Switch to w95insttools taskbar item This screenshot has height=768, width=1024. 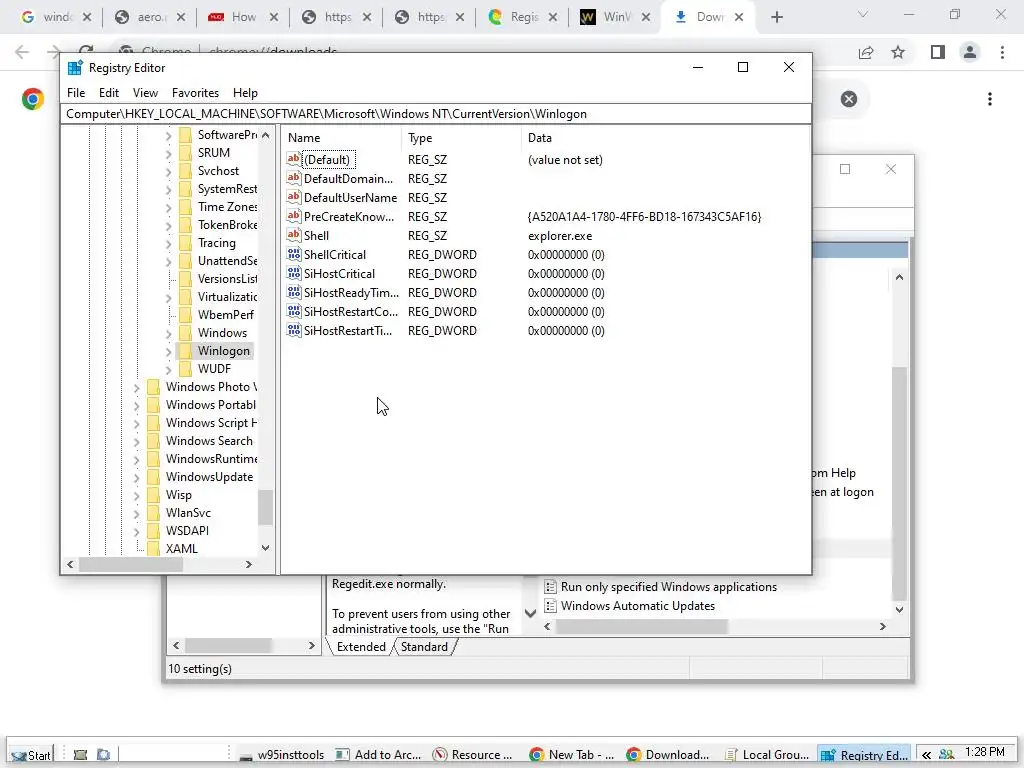click(282, 755)
